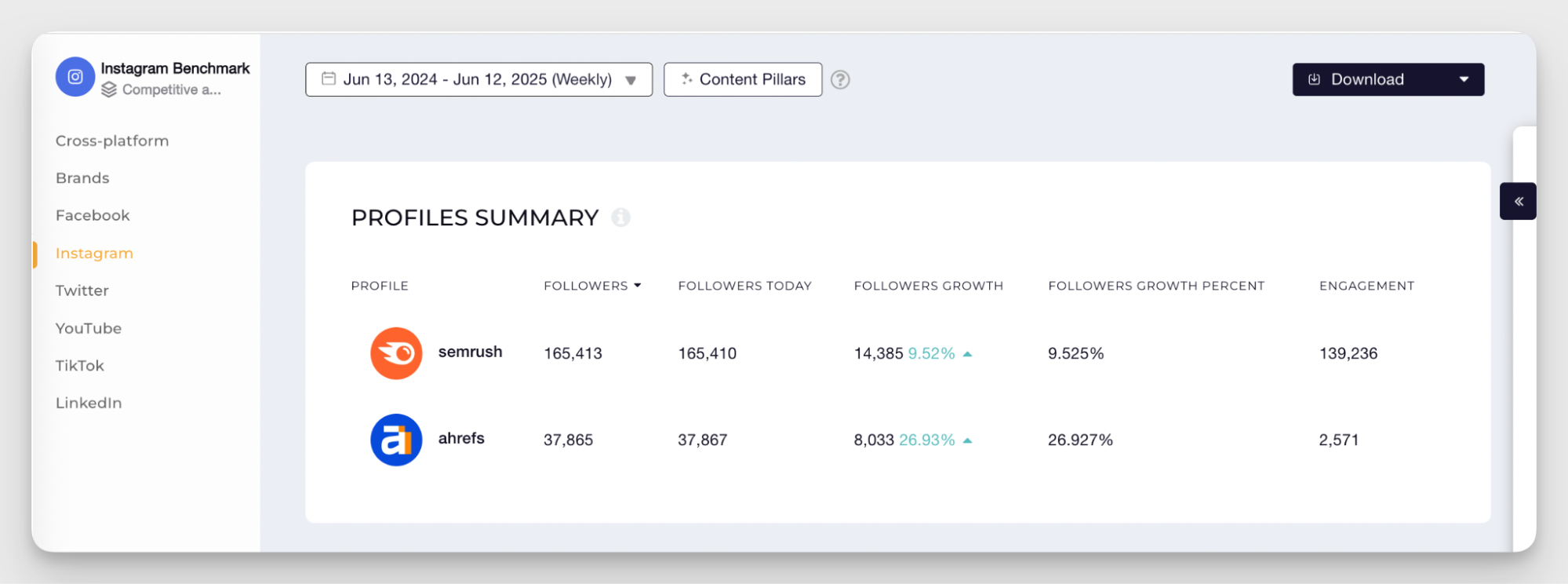The height and width of the screenshot is (584, 1568).
Task: Click ahrefs engagement 2,571
Action: pos(1339,440)
